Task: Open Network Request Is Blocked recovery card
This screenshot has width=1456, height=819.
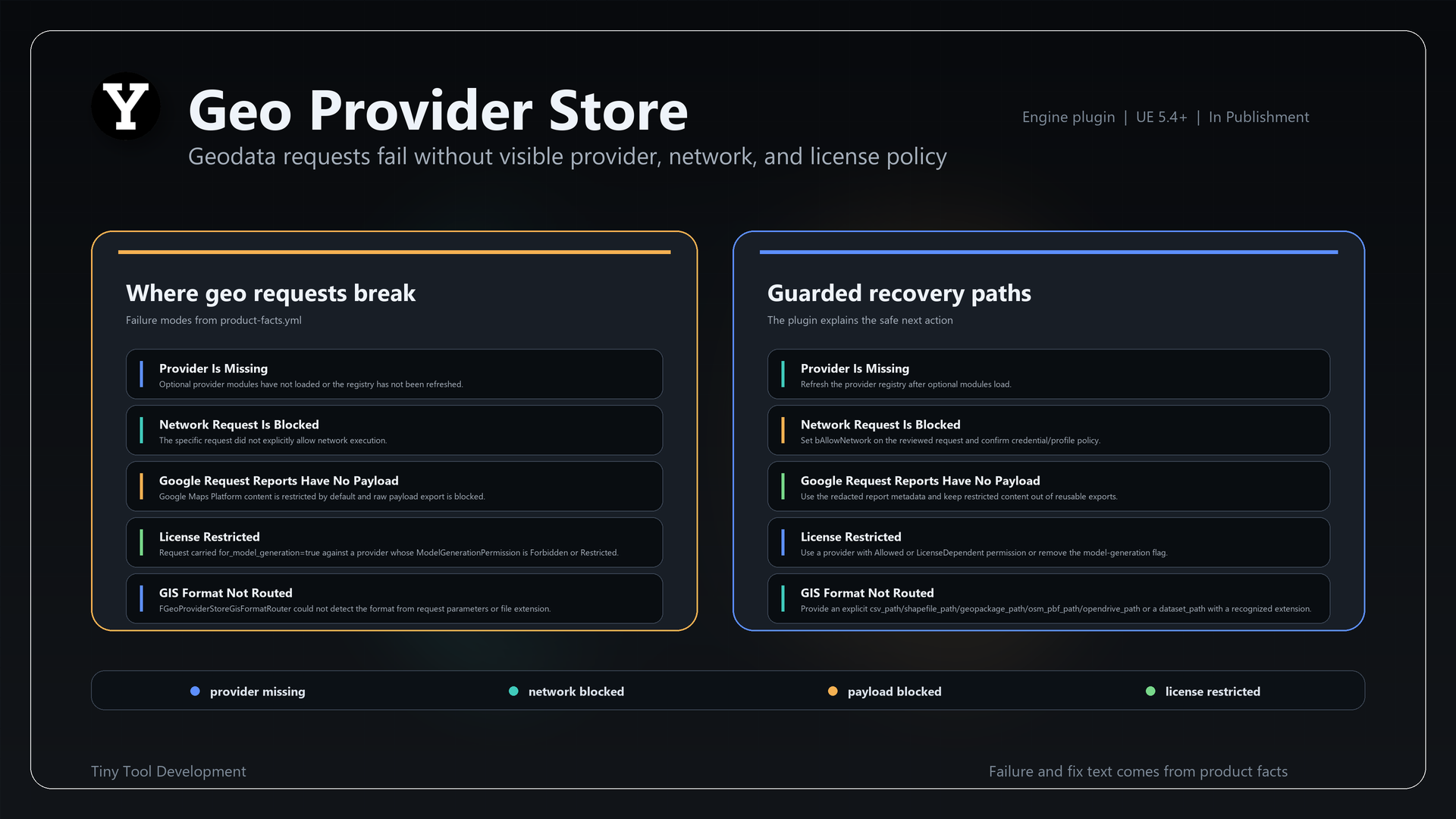Action: 1049,430
